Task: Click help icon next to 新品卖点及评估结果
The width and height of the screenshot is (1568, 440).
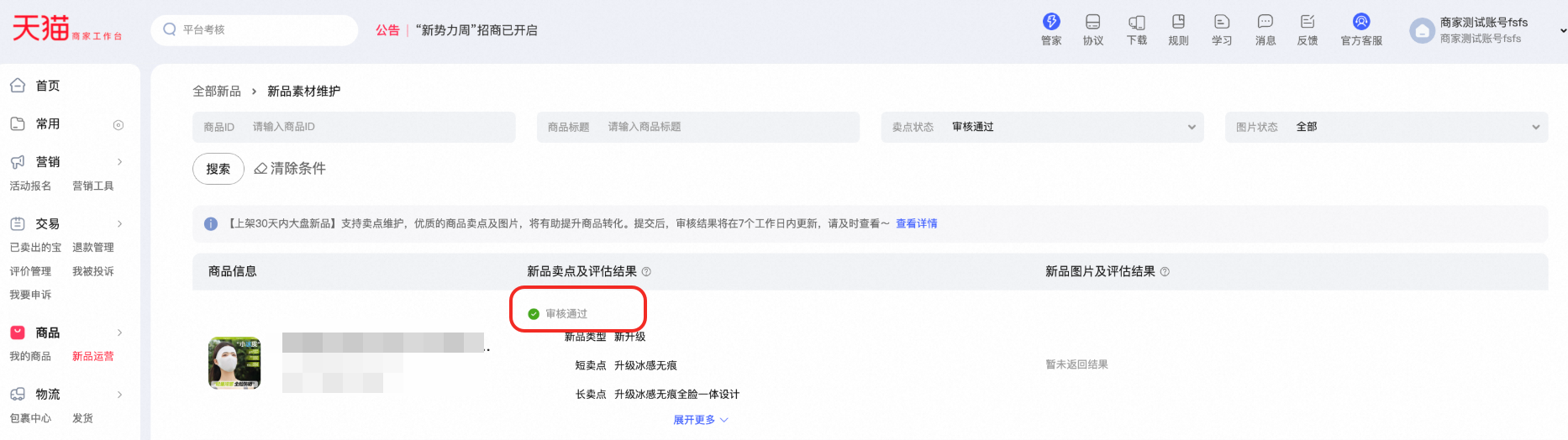Action: 646,271
